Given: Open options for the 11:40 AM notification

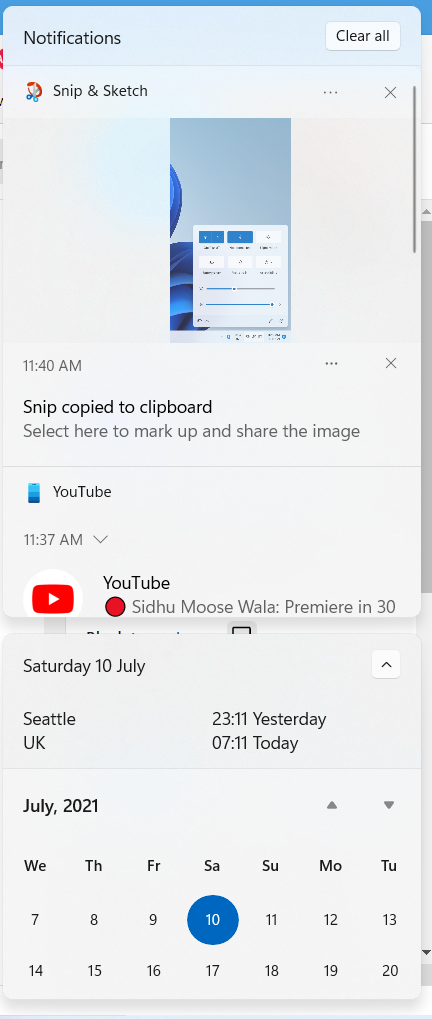Looking at the screenshot, I should pyautogui.click(x=331, y=363).
